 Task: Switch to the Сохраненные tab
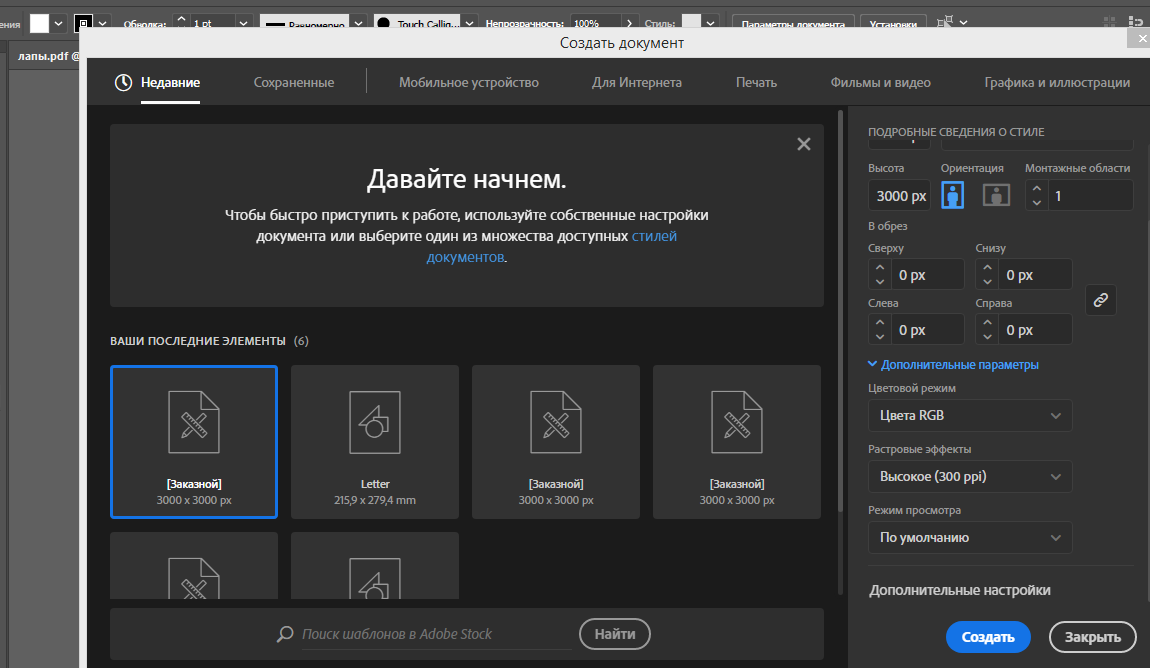tap(294, 83)
